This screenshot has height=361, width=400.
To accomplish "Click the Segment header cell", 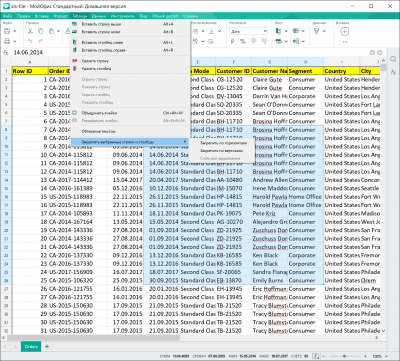I will coord(305,71).
